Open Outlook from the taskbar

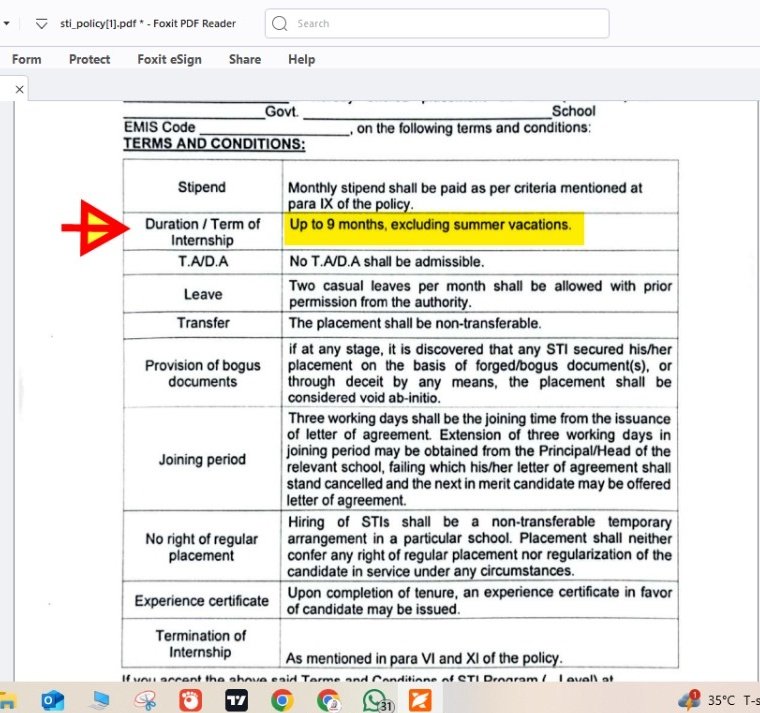[53, 700]
